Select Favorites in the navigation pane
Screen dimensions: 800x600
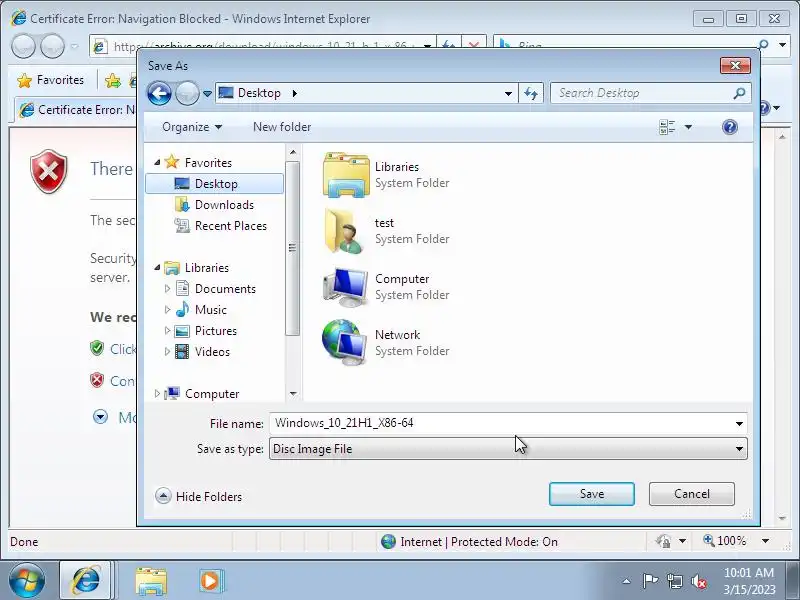[x=208, y=163]
